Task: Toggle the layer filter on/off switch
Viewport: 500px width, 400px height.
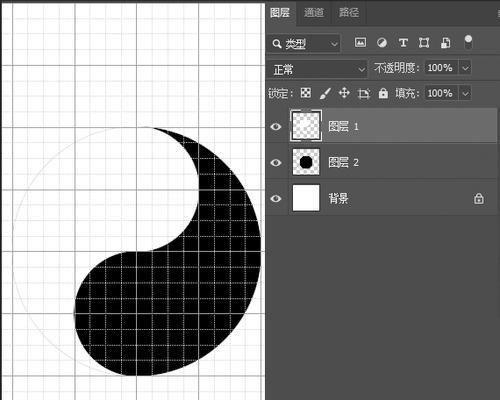Action: [468, 42]
